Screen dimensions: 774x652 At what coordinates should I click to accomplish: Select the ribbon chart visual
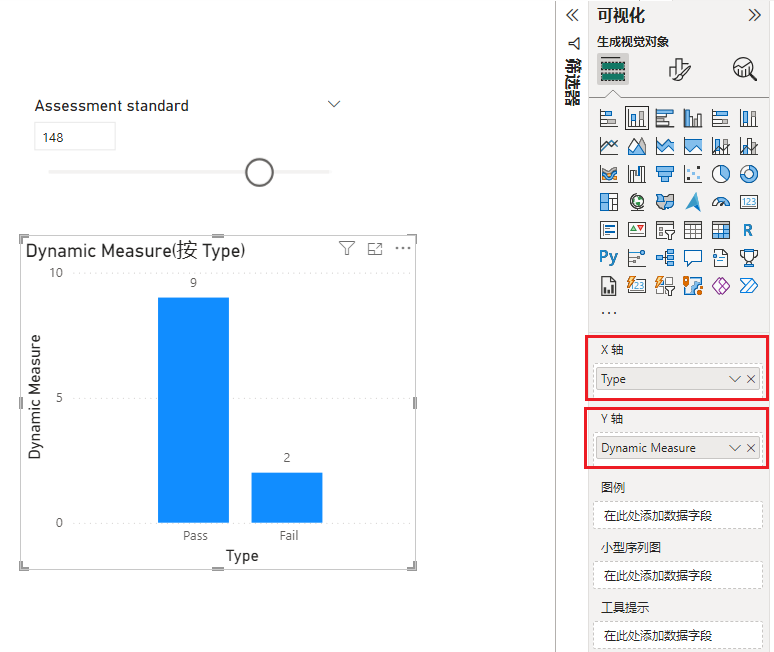tap(609, 174)
